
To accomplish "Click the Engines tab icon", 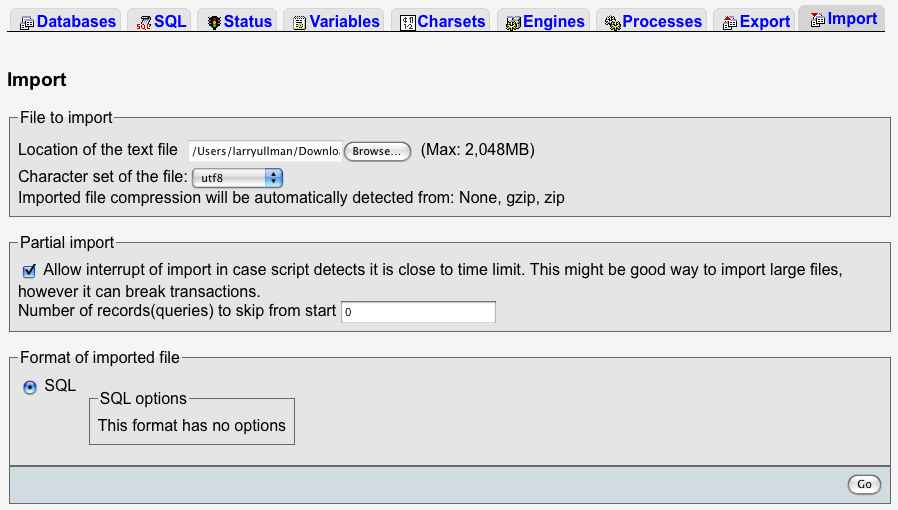I will pyautogui.click(x=514, y=22).
